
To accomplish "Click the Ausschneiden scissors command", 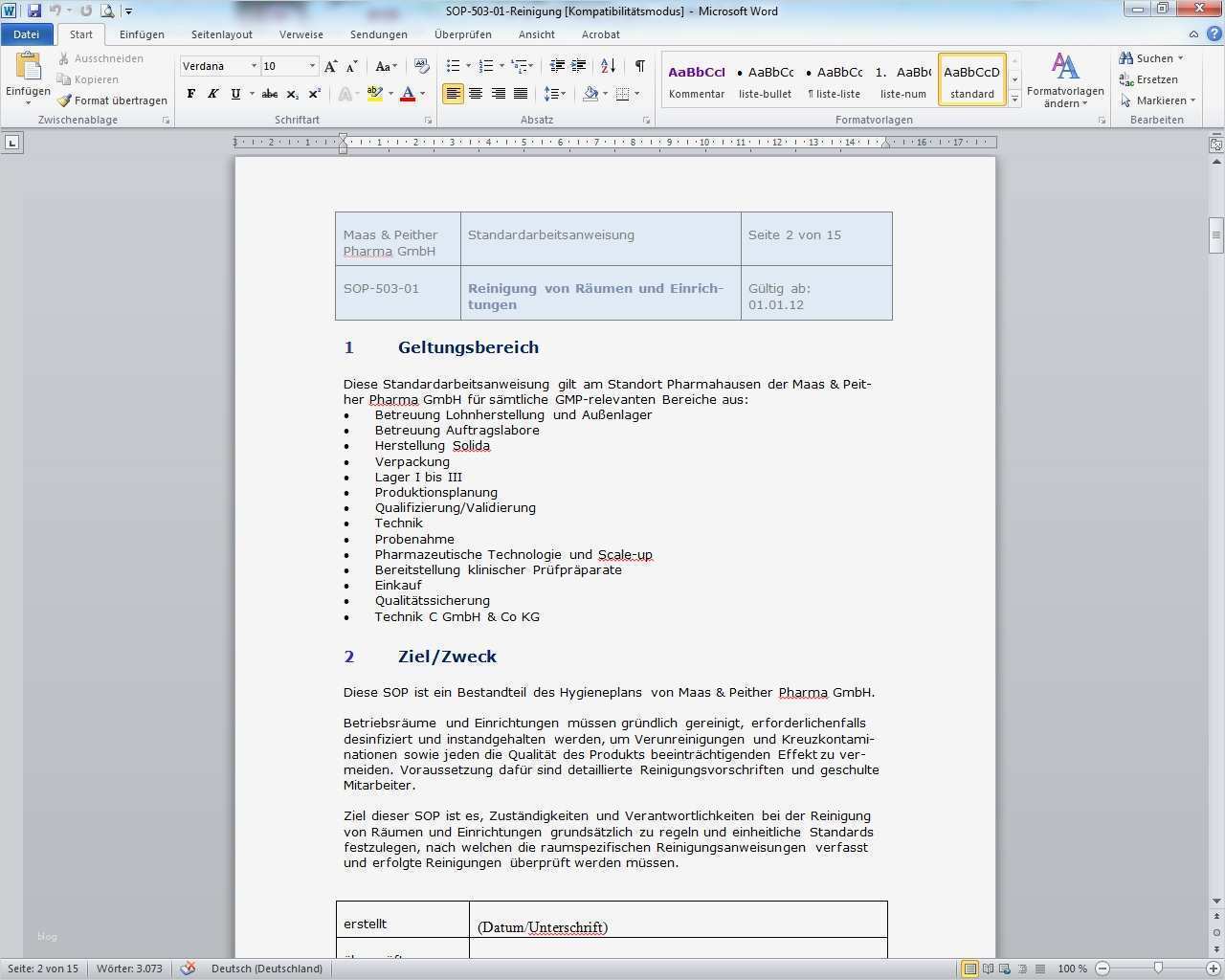I will point(100,58).
